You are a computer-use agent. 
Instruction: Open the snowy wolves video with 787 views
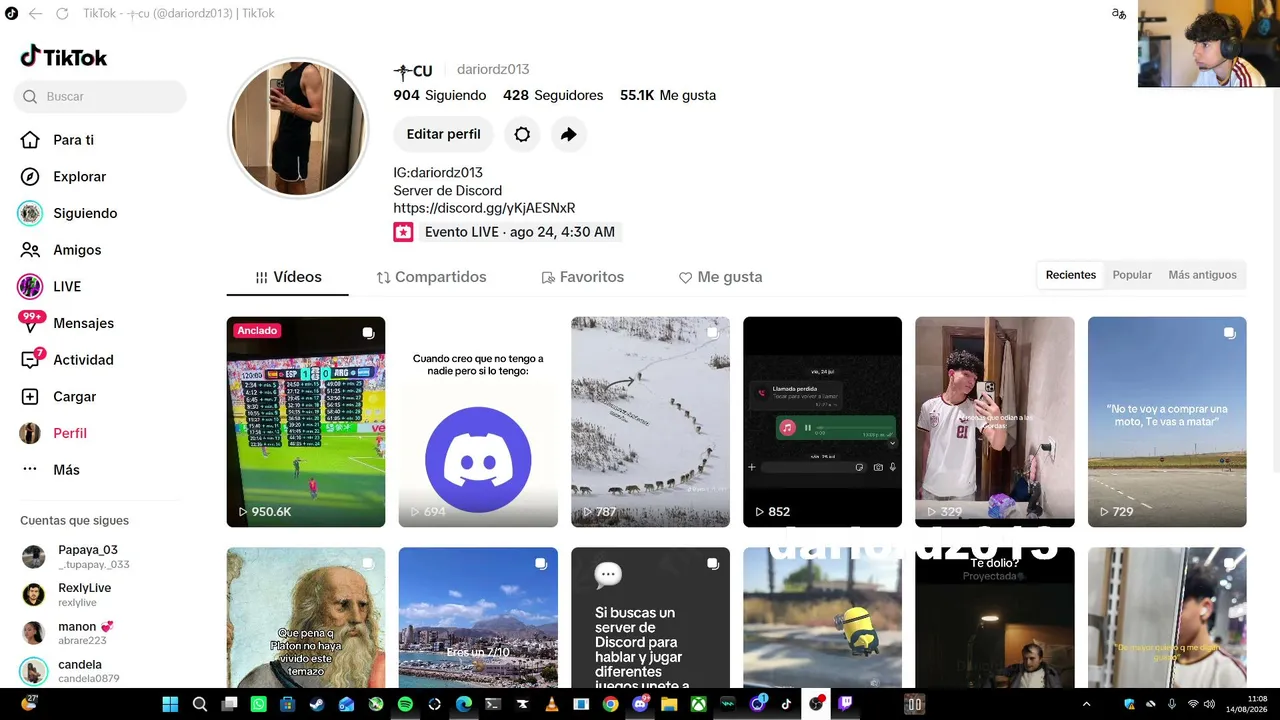click(650, 422)
